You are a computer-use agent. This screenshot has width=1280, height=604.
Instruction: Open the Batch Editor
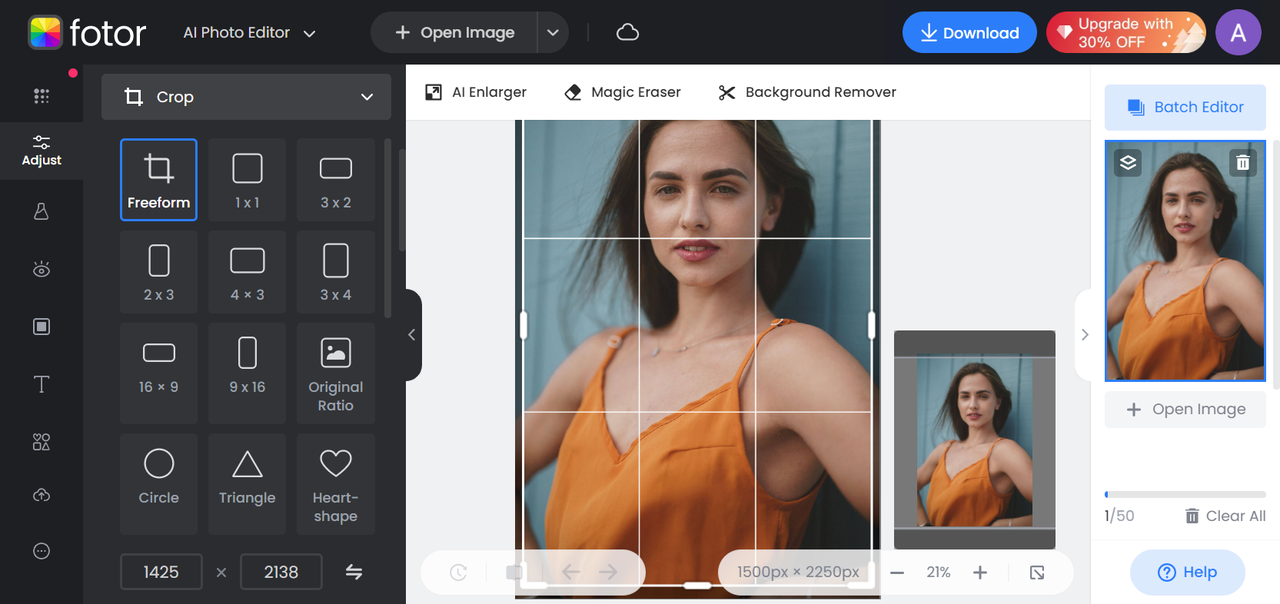coord(1185,107)
